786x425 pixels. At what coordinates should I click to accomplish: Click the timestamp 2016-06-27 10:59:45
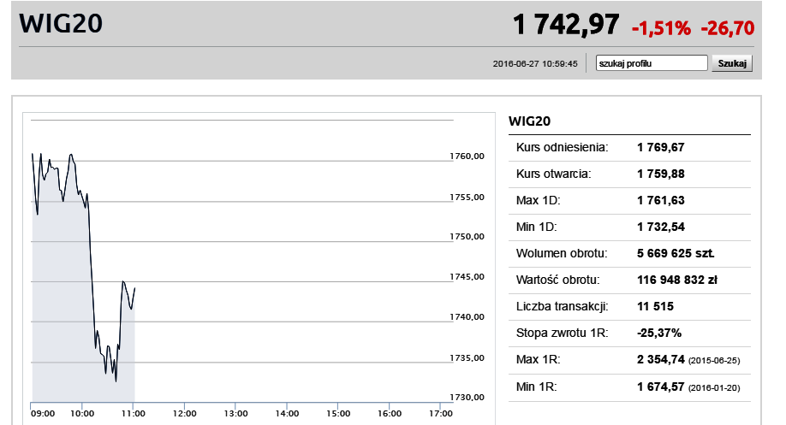click(x=535, y=64)
